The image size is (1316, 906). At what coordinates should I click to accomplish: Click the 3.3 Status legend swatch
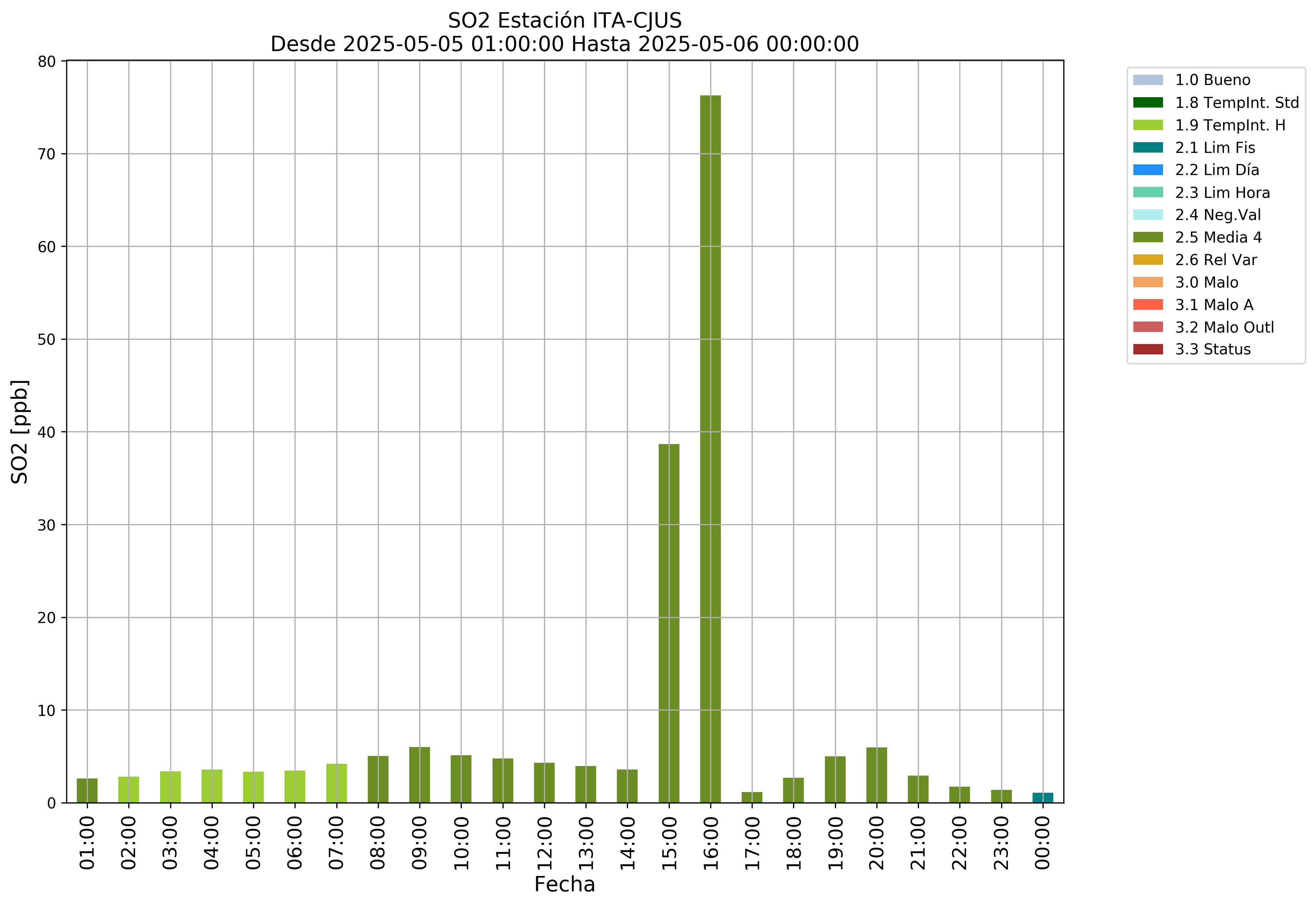tap(1147, 349)
